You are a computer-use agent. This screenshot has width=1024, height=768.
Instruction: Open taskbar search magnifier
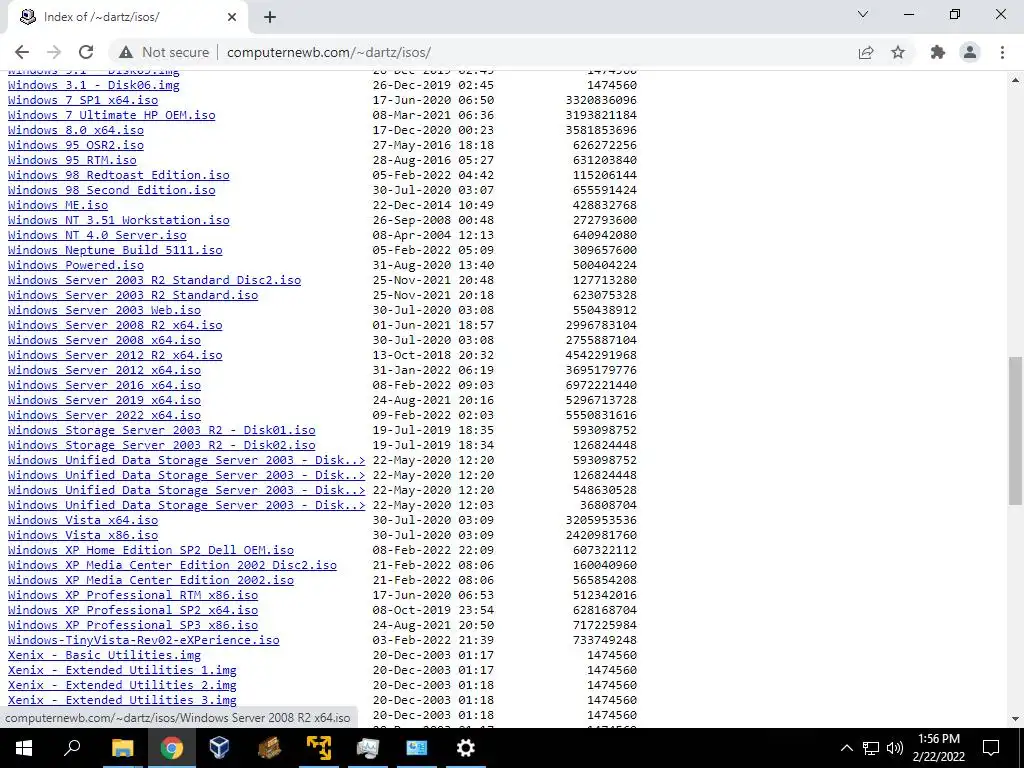(72, 748)
